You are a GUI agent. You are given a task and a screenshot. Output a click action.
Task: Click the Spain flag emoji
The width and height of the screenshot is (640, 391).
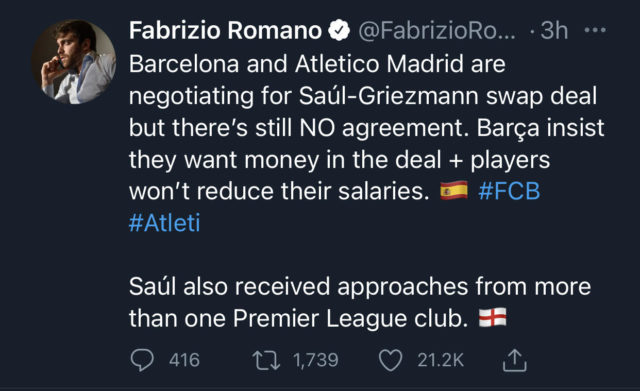tap(454, 191)
